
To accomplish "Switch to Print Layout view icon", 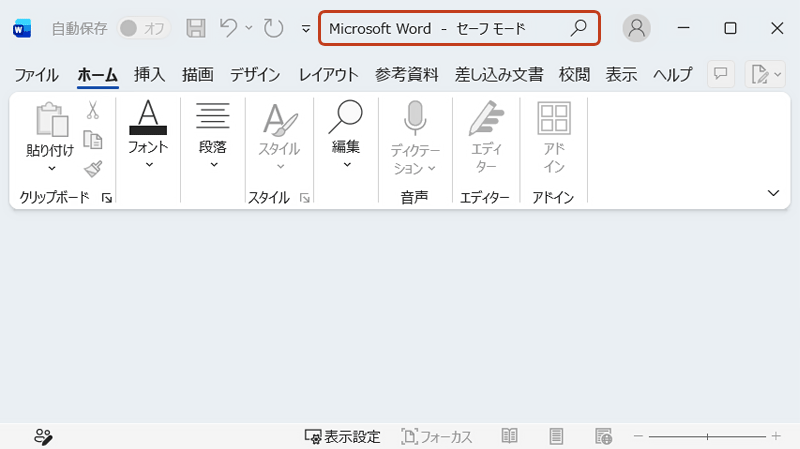I will pyautogui.click(x=556, y=436).
